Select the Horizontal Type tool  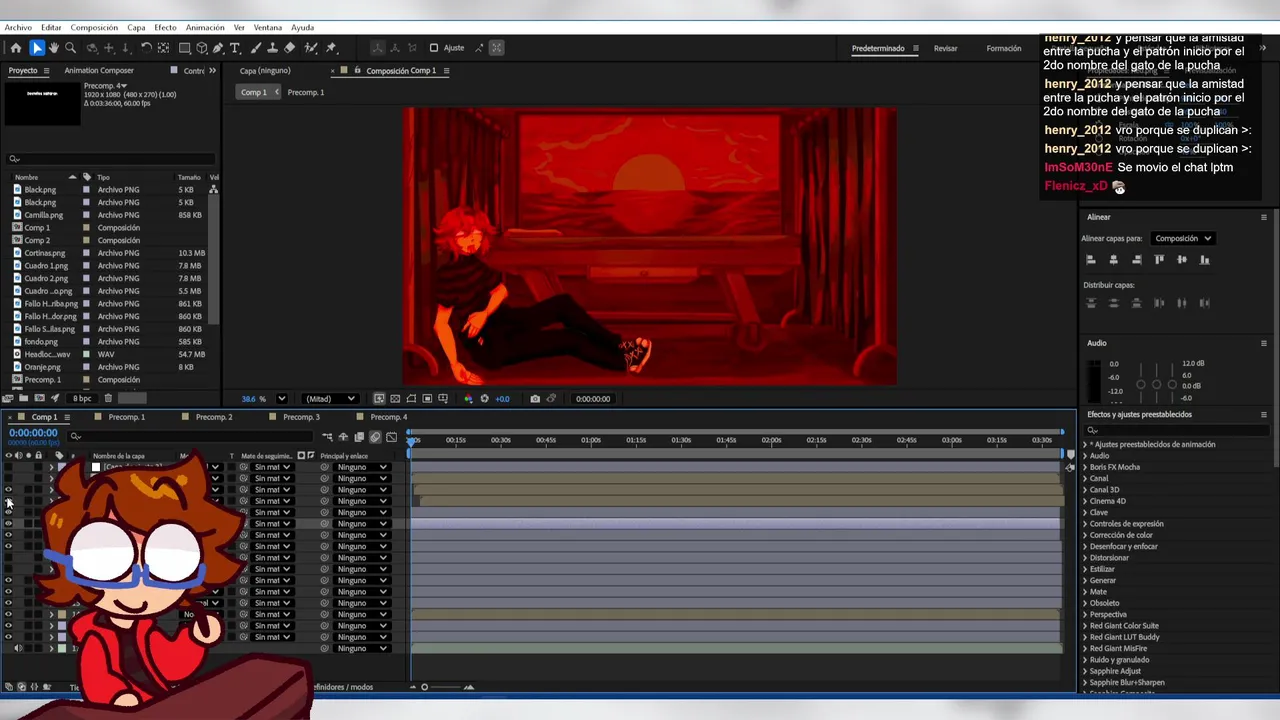[x=235, y=48]
